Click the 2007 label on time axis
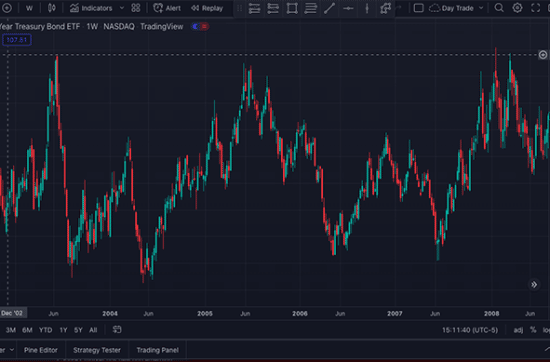 (x=395, y=314)
